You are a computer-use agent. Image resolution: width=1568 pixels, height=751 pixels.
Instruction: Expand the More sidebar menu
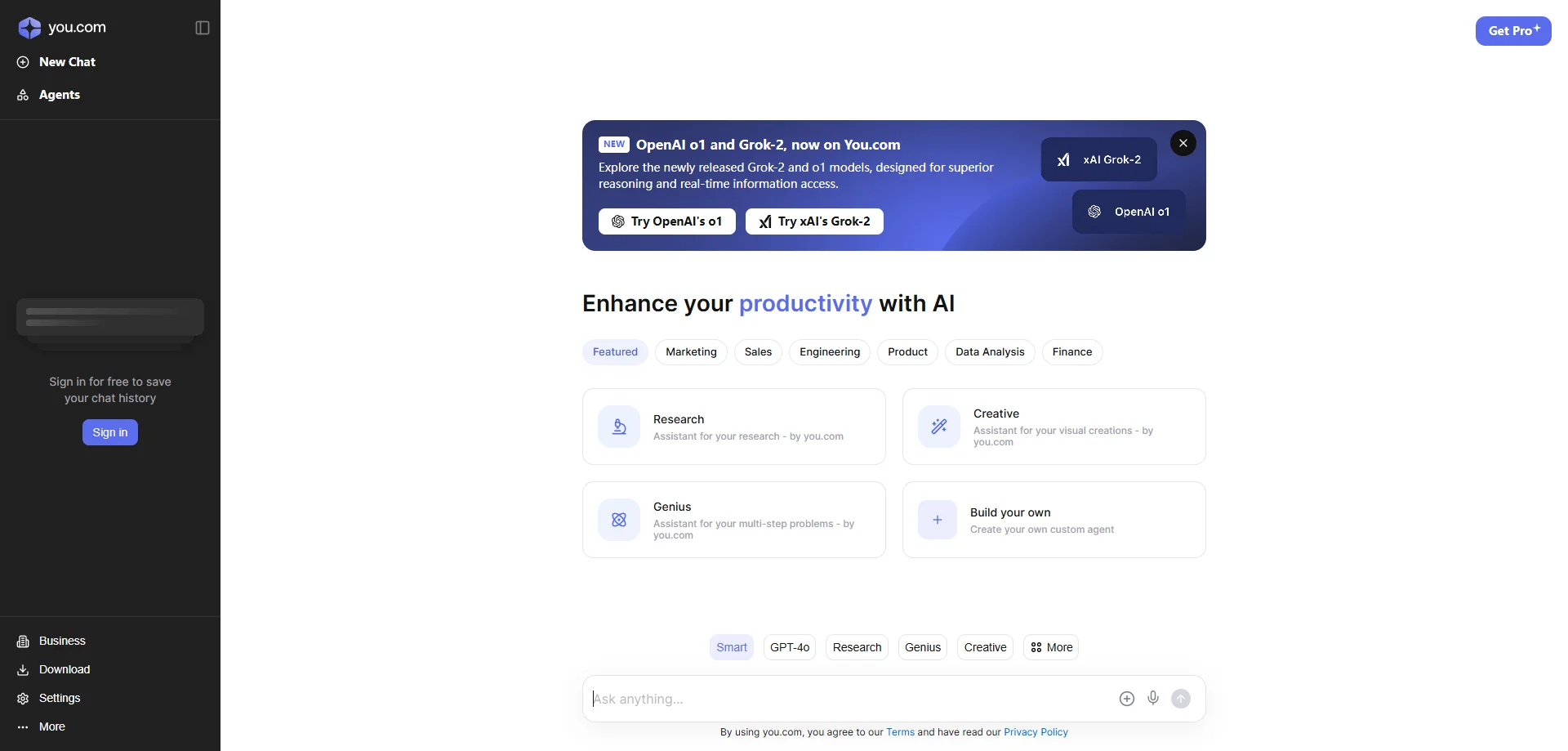coord(52,727)
